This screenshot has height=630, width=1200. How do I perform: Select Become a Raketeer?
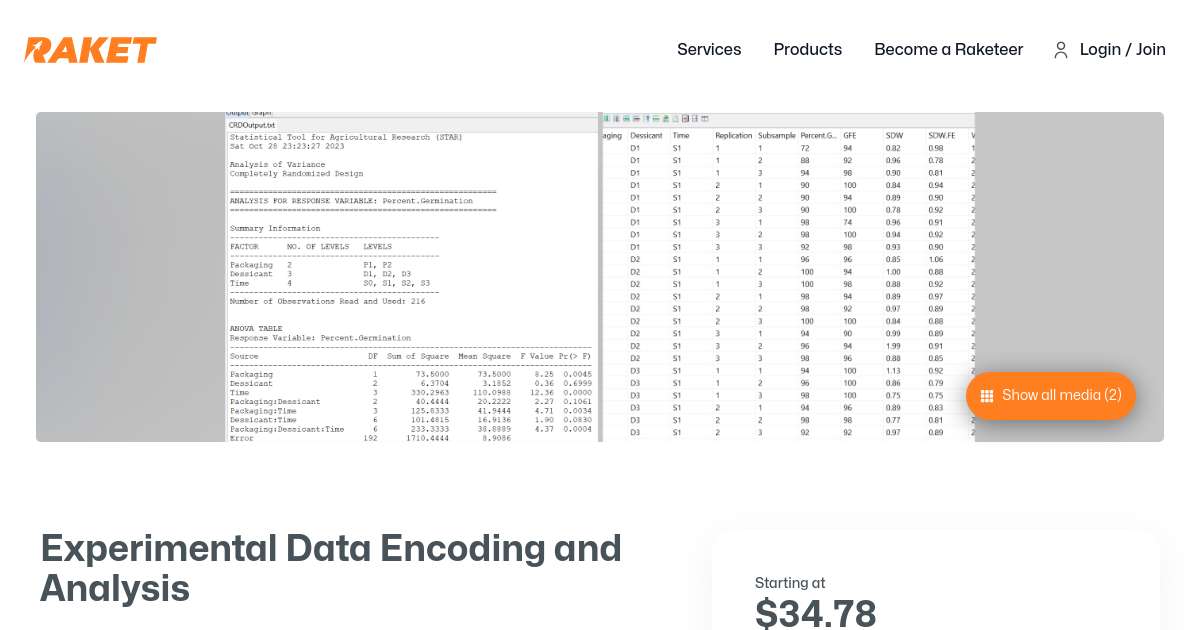click(x=948, y=49)
